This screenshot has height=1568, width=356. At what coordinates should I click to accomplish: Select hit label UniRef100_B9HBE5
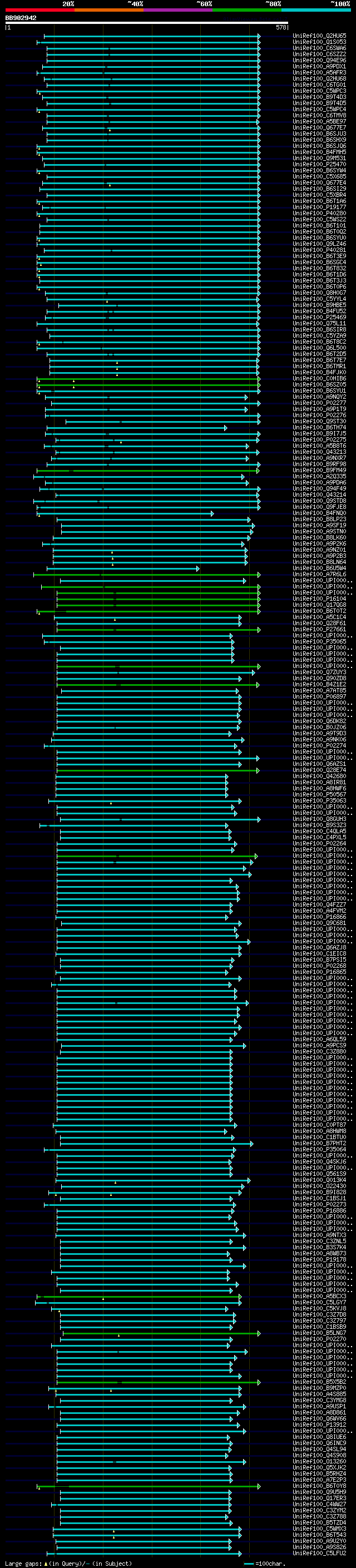tap(319, 305)
